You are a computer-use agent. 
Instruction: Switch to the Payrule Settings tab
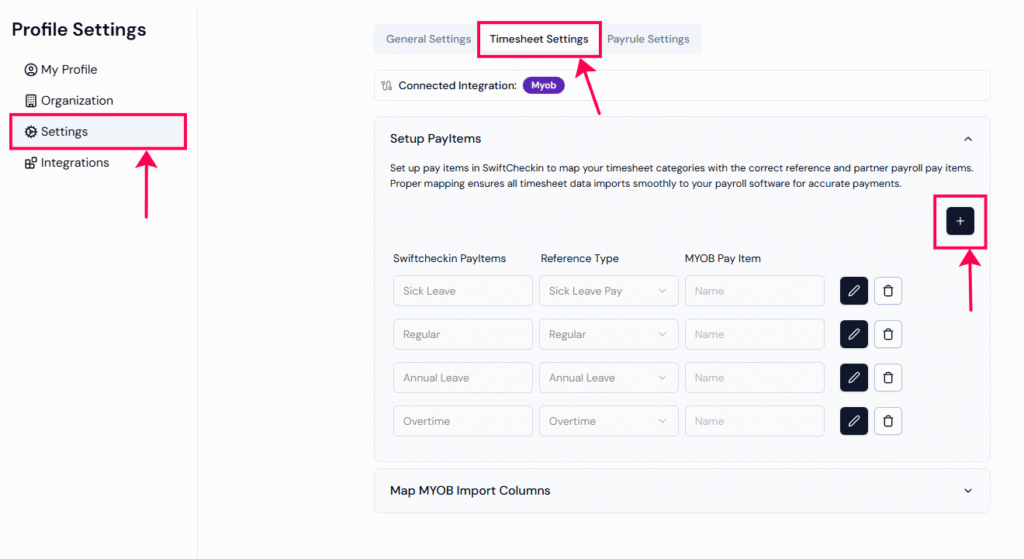[x=648, y=39]
